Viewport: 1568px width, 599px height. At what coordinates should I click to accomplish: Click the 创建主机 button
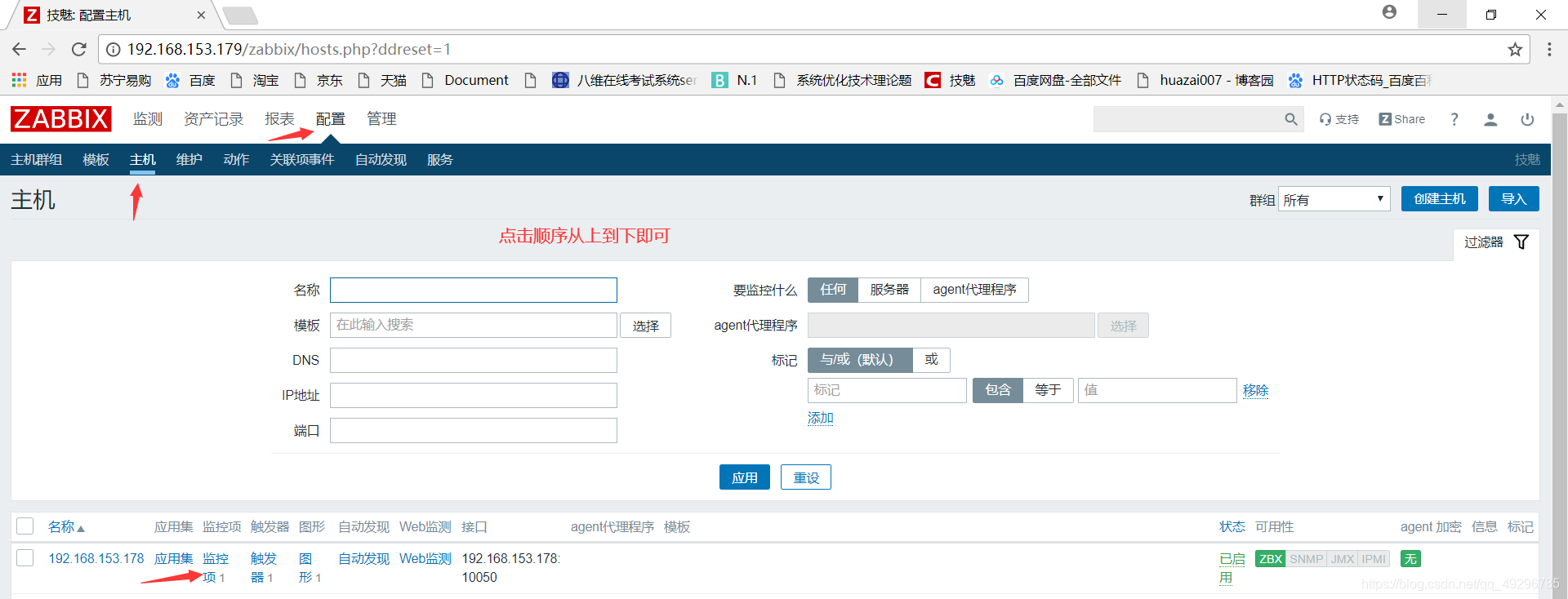tap(1440, 199)
